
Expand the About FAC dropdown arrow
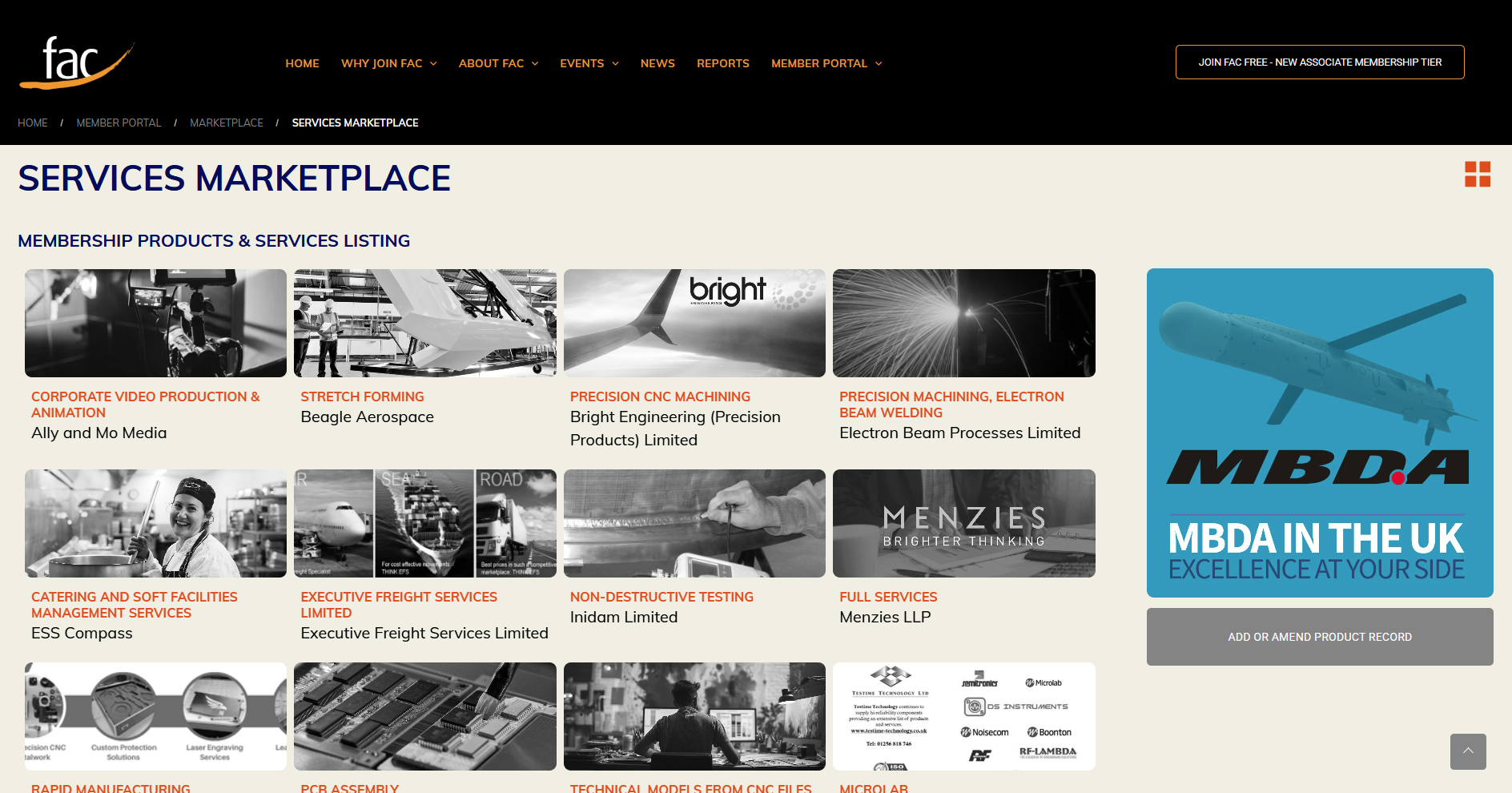pyautogui.click(x=535, y=63)
